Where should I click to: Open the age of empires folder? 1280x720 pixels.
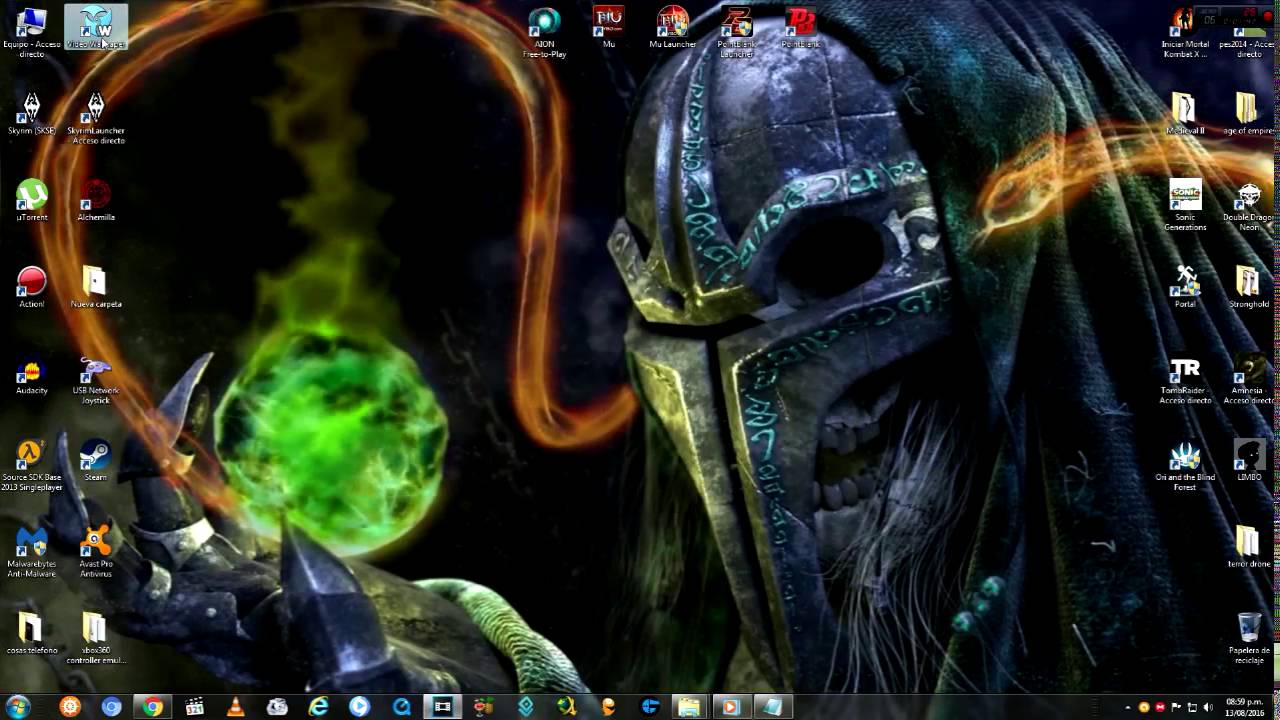click(x=1248, y=114)
